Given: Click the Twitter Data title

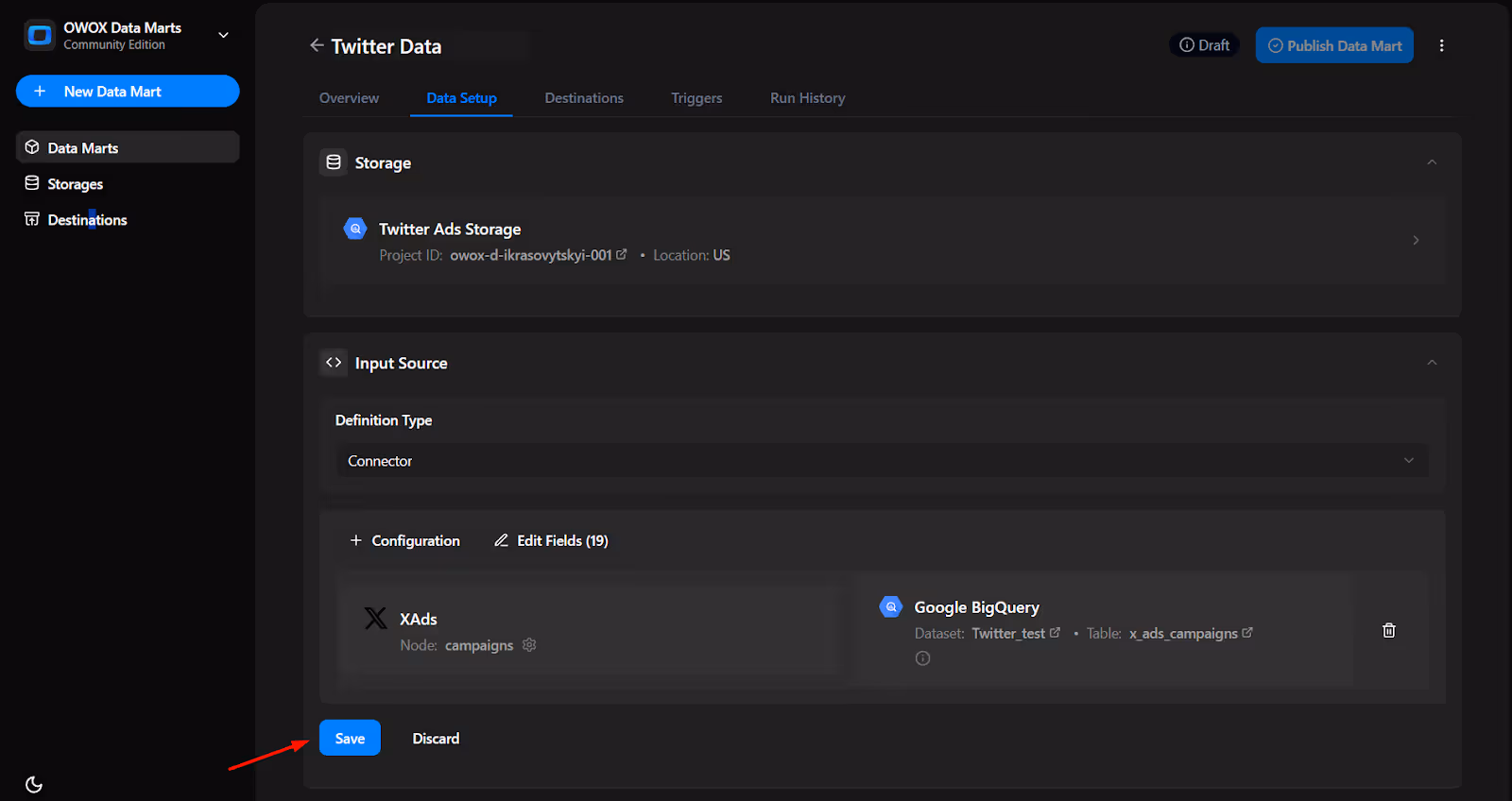Looking at the screenshot, I should coord(387,46).
